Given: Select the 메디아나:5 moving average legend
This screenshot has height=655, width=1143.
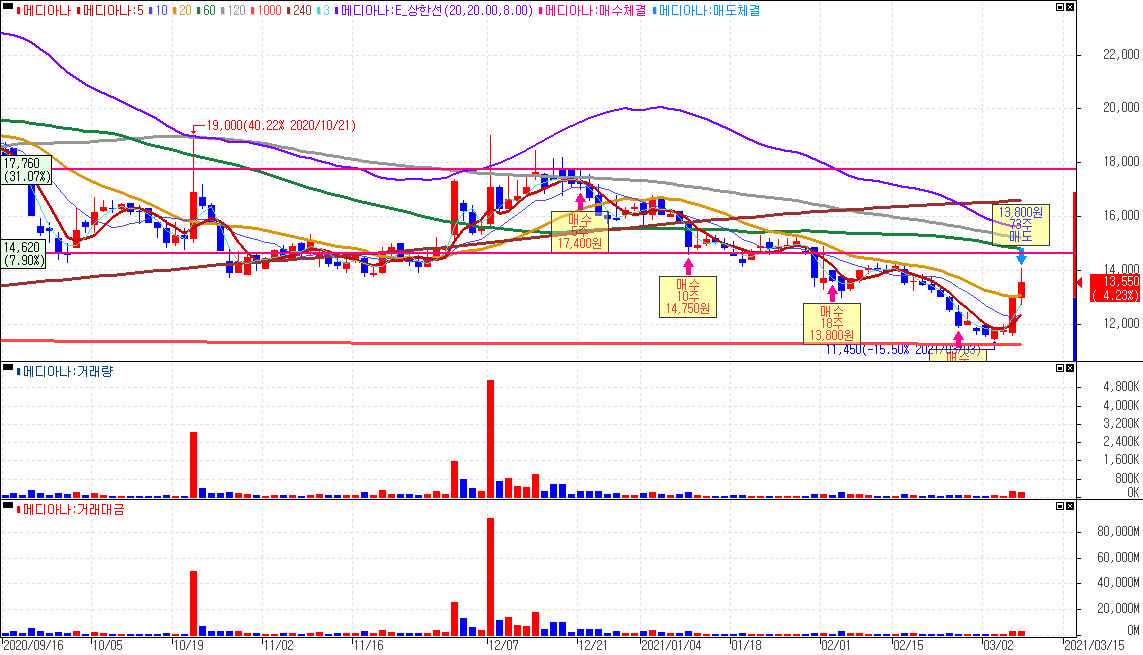Looking at the screenshot, I should [x=109, y=11].
